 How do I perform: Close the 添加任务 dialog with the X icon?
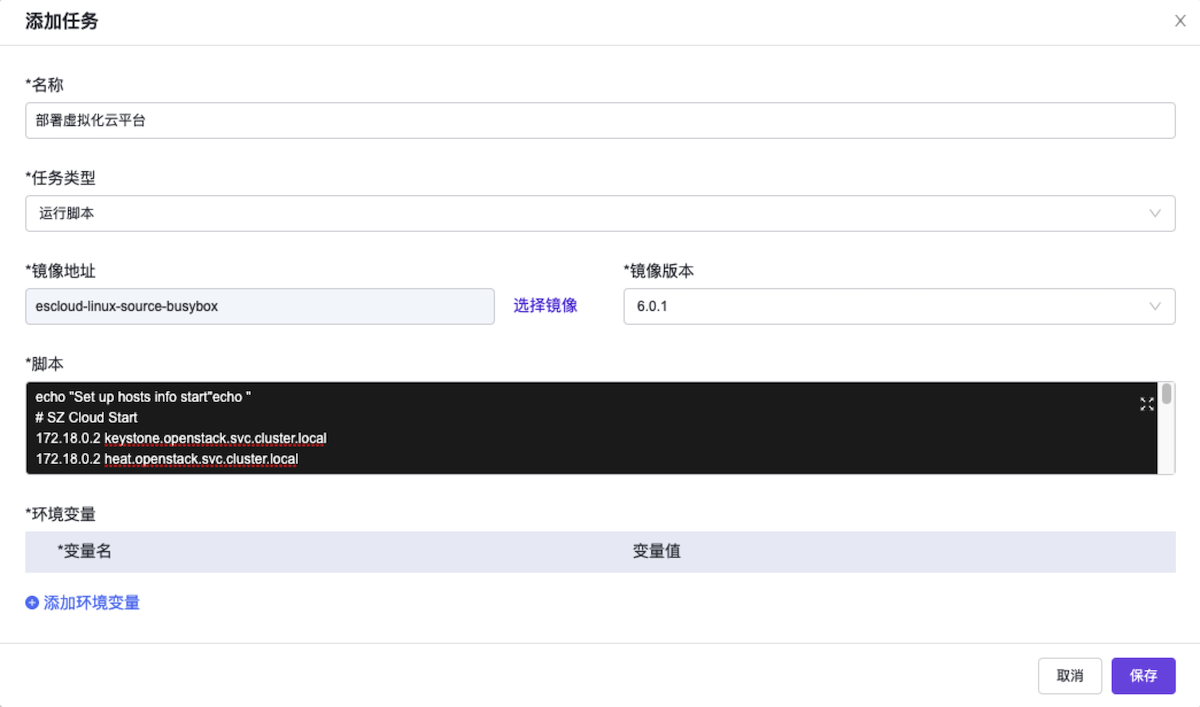[1180, 21]
